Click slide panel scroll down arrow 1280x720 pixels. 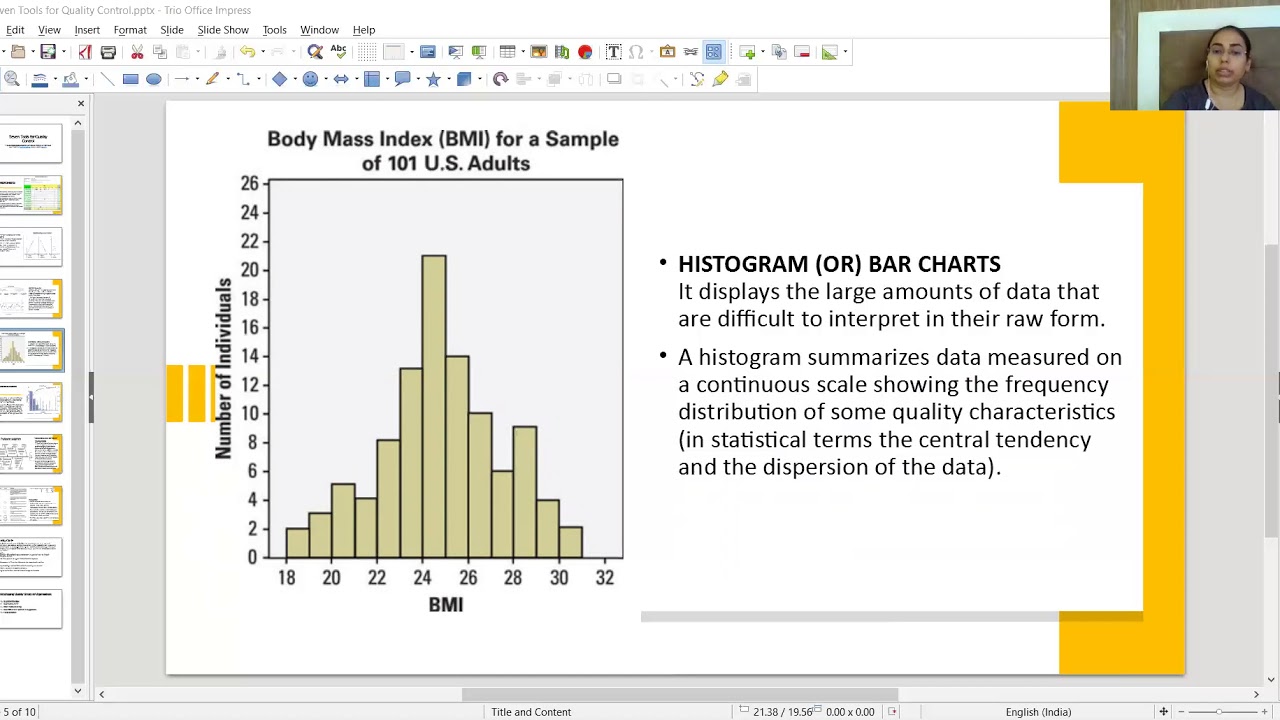pyautogui.click(x=78, y=691)
